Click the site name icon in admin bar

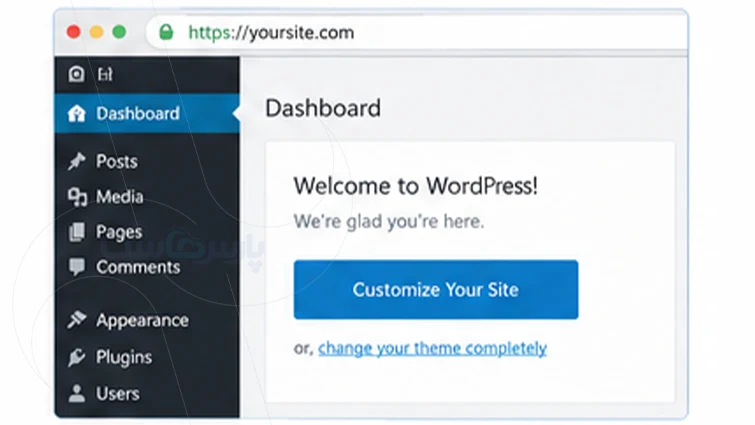click(x=105, y=74)
